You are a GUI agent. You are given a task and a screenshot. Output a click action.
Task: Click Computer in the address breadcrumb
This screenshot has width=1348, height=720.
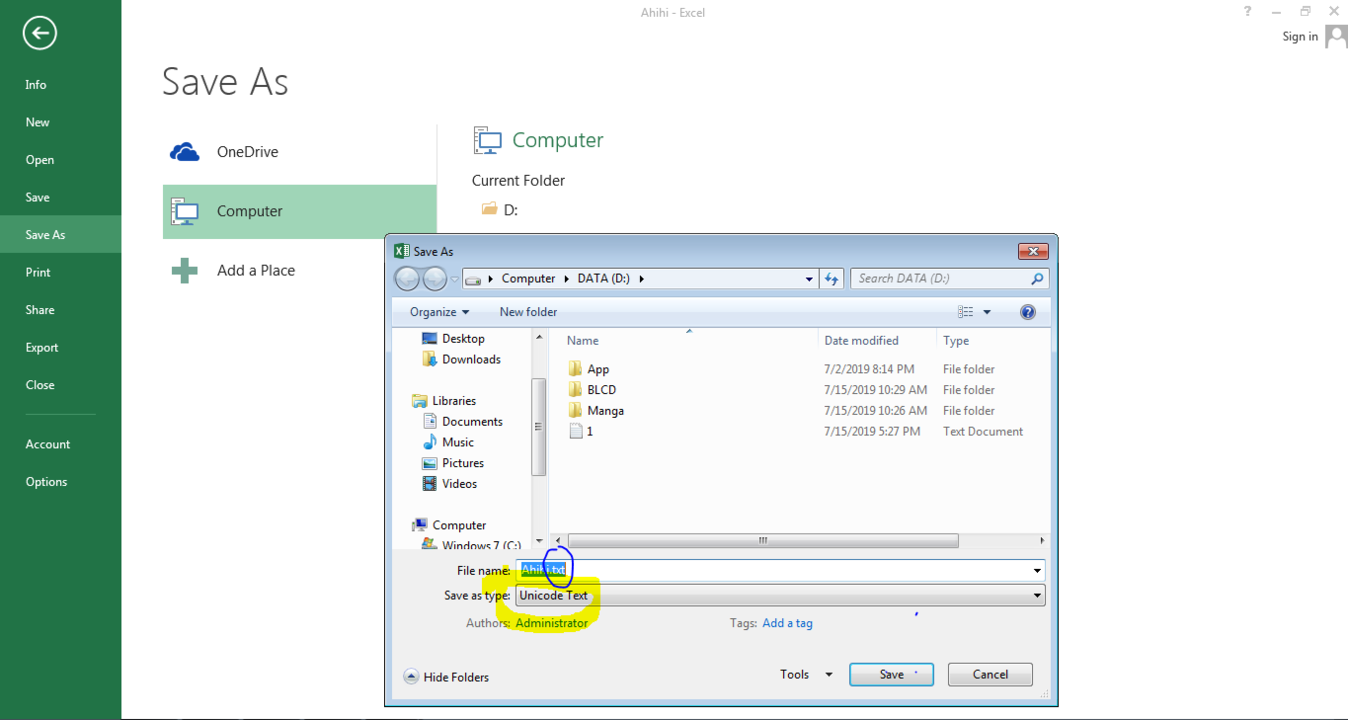(x=528, y=279)
